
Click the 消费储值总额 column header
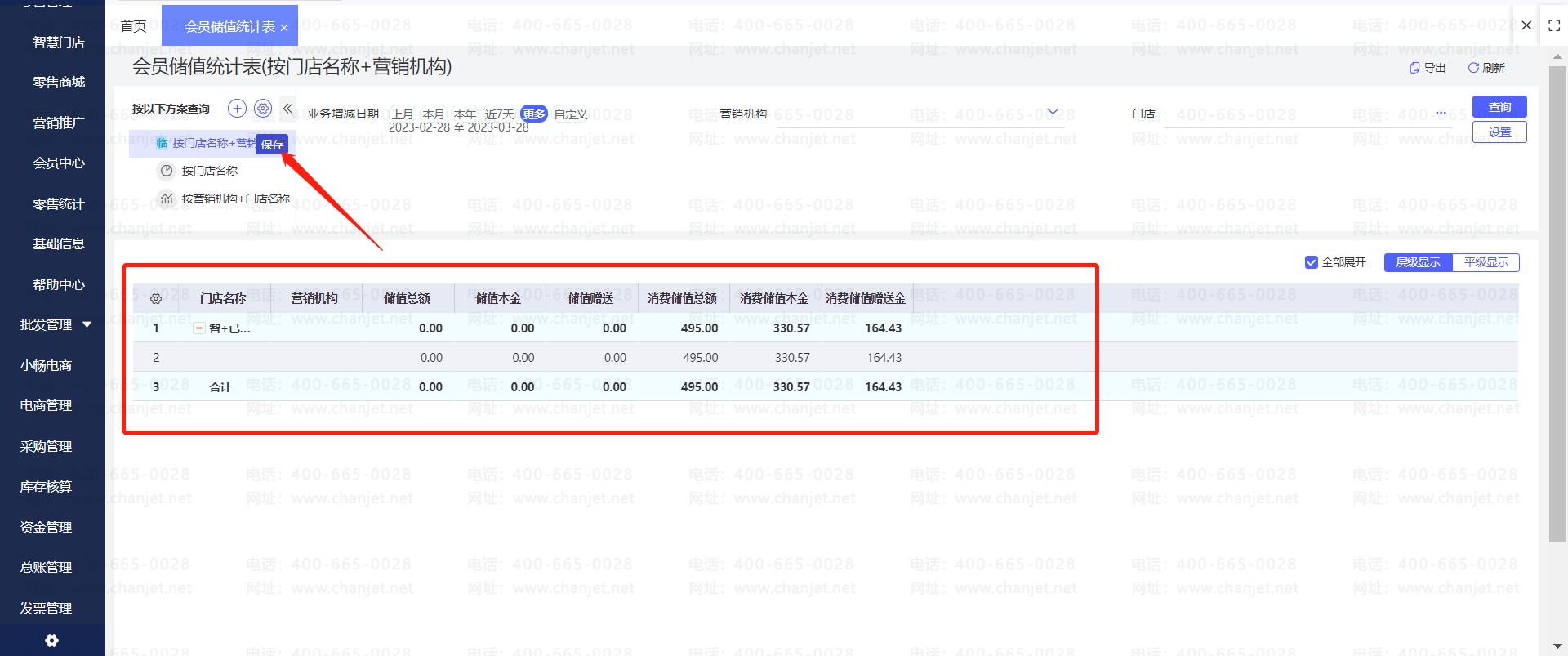tap(683, 299)
